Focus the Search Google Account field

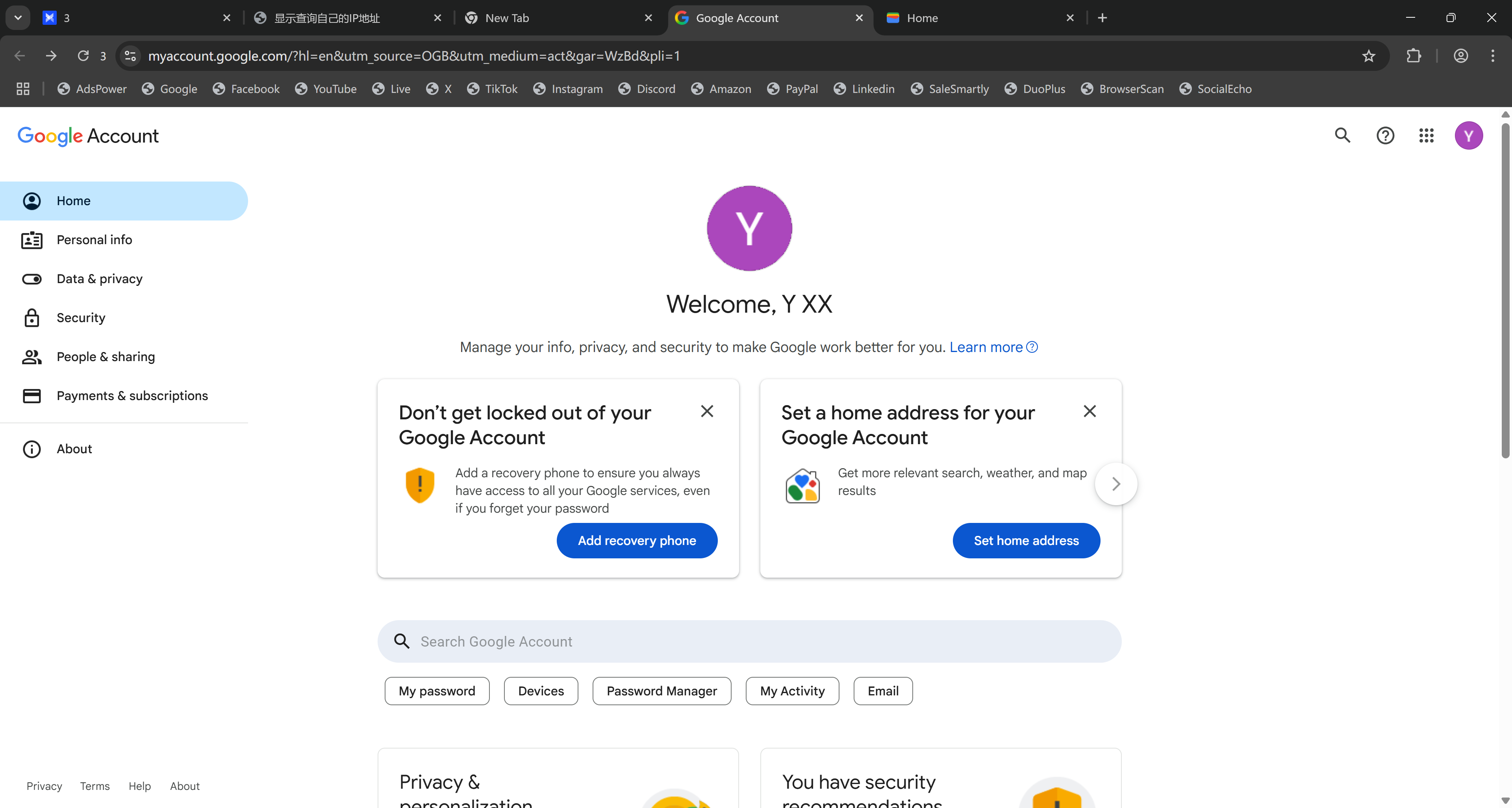pos(749,641)
